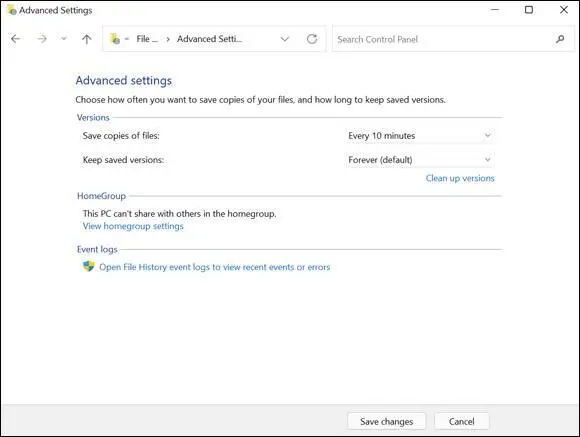Click the Cancel button
580x437 pixels.
(x=462, y=421)
